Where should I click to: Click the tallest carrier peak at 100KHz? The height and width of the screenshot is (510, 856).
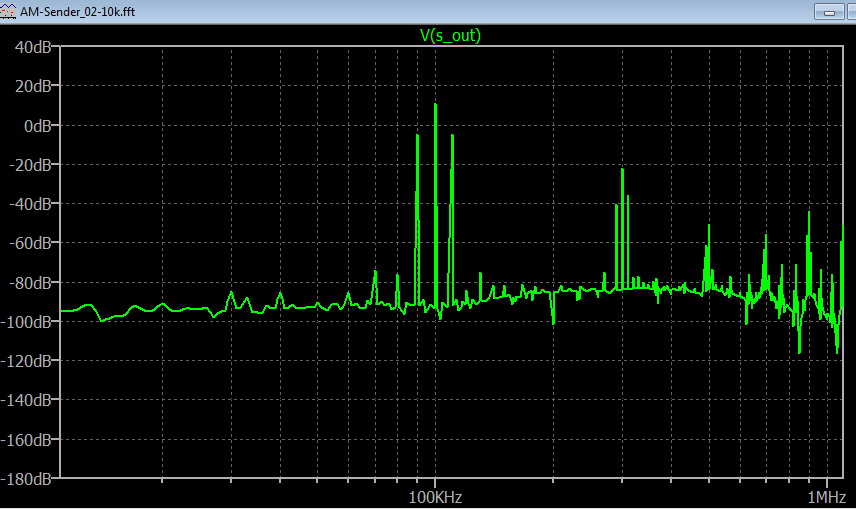[x=435, y=106]
